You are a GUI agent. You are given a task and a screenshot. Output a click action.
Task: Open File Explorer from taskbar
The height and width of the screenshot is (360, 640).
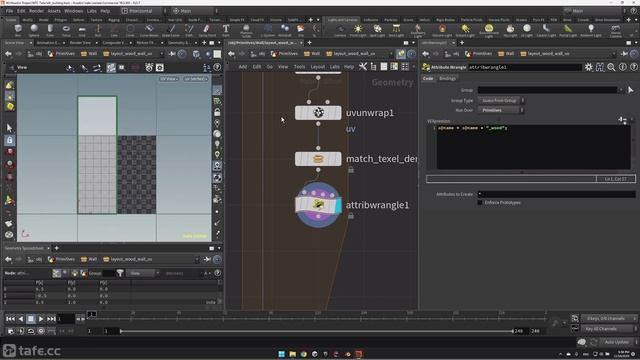pos(293,354)
